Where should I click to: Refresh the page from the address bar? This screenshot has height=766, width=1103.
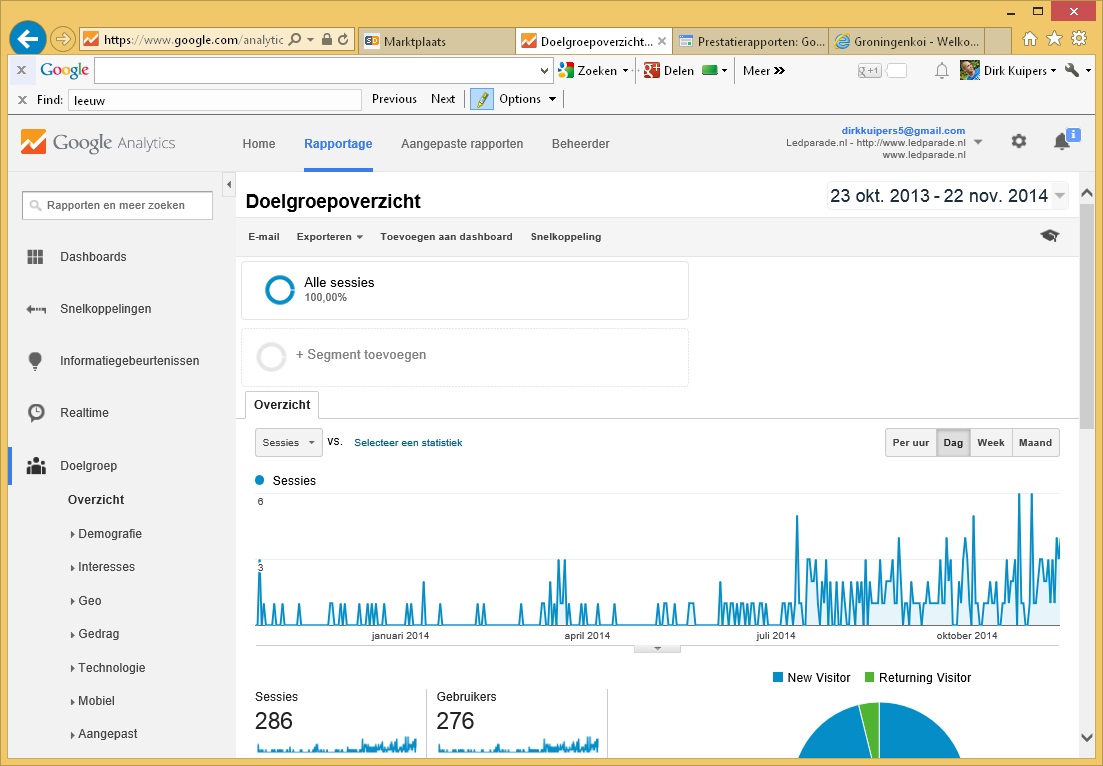pos(343,39)
